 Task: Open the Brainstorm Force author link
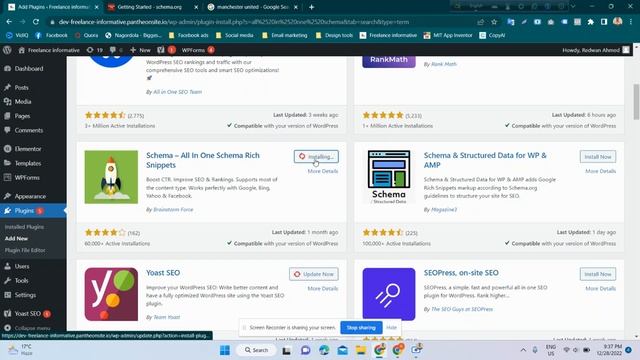pos(173,209)
